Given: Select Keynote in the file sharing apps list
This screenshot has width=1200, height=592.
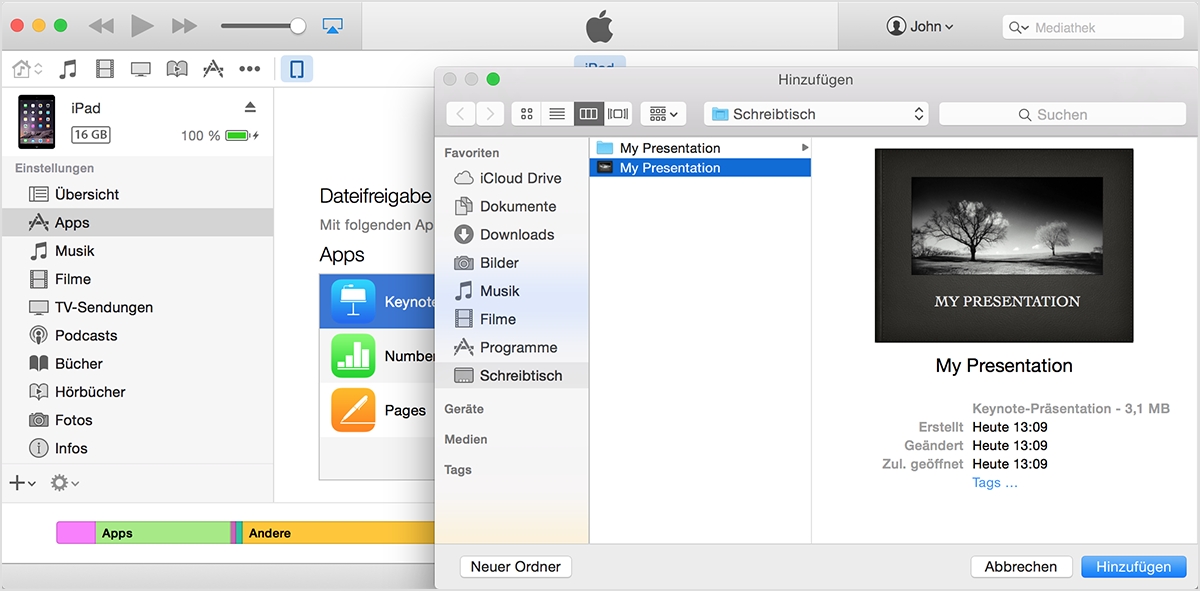Looking at the screenshot, I should 378,302.
